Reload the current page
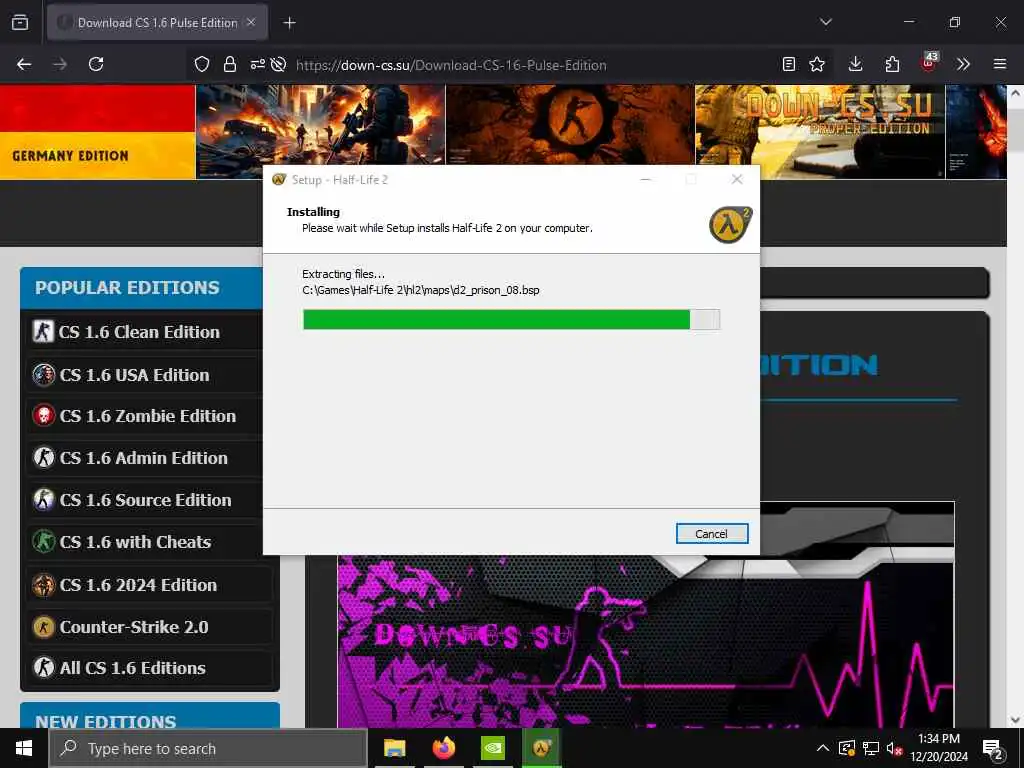The height and width of the screenshot is (768, 1024). click(96, 64)
